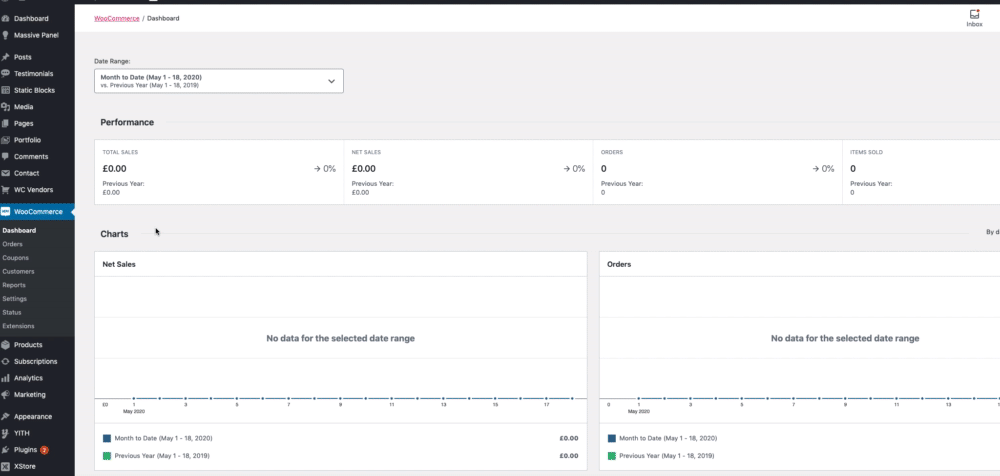Open the Orders submenu item
The image size is (1000, 476).
(12, 244)
